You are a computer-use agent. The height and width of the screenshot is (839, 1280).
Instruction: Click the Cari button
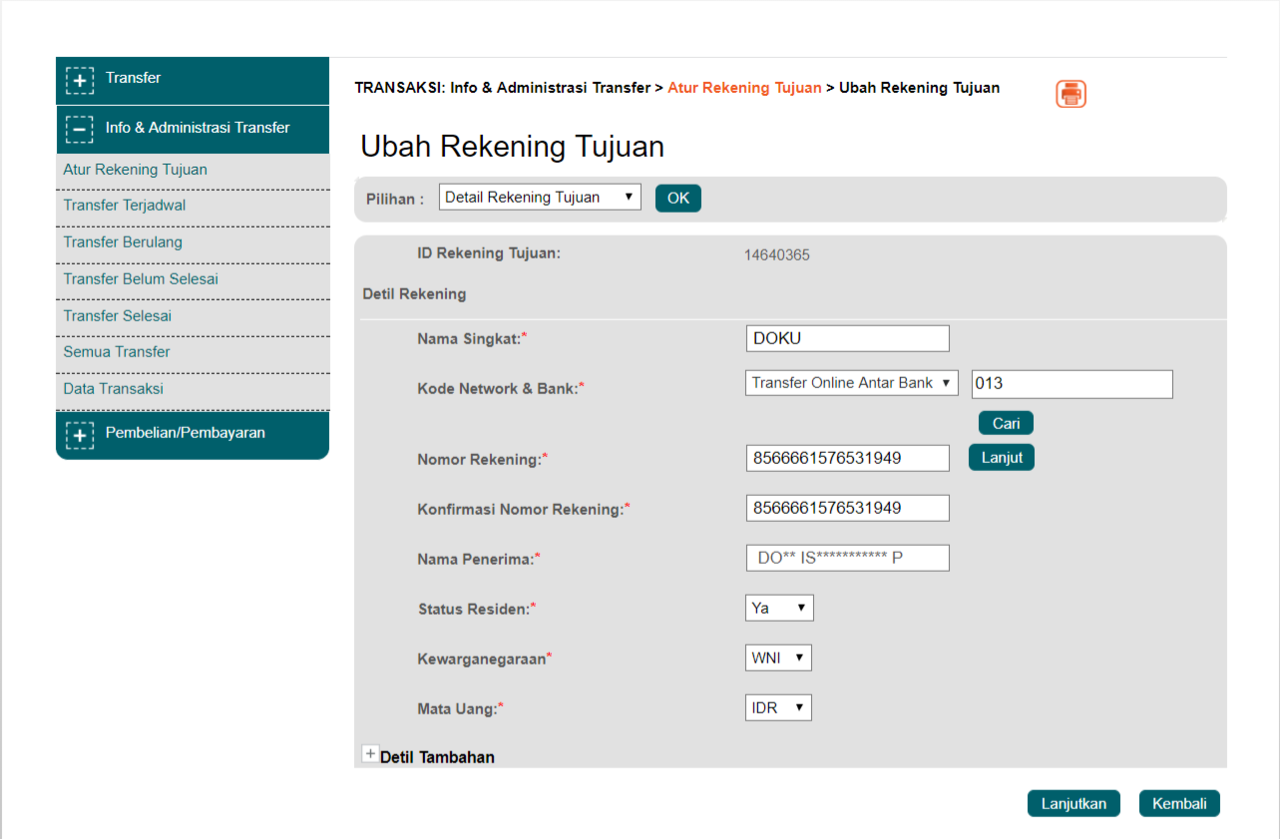[x=1006, y=423]
